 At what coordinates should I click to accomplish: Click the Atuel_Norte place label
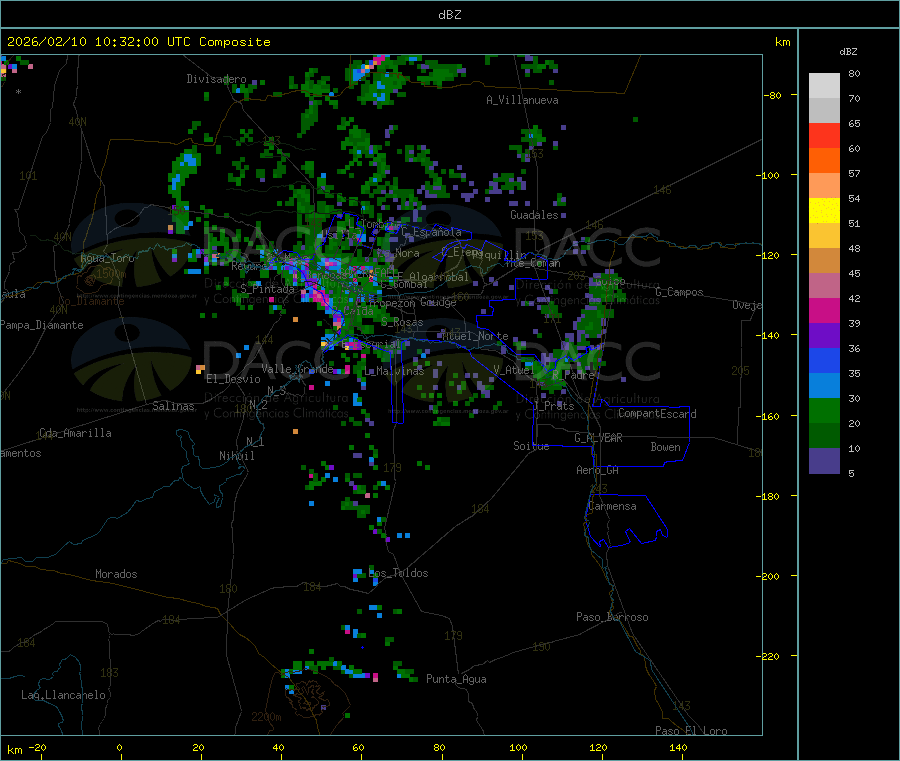point(475,336)
